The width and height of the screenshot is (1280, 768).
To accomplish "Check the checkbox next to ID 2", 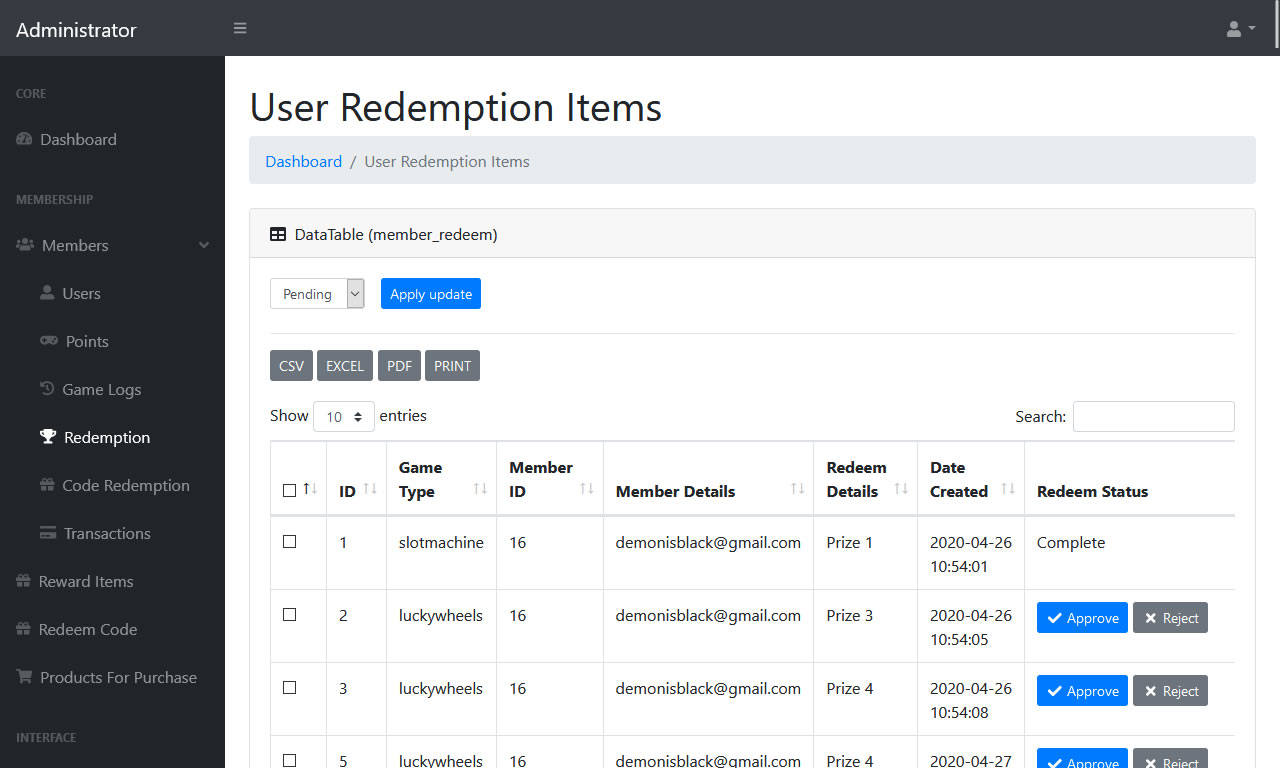I will [289, 614].
